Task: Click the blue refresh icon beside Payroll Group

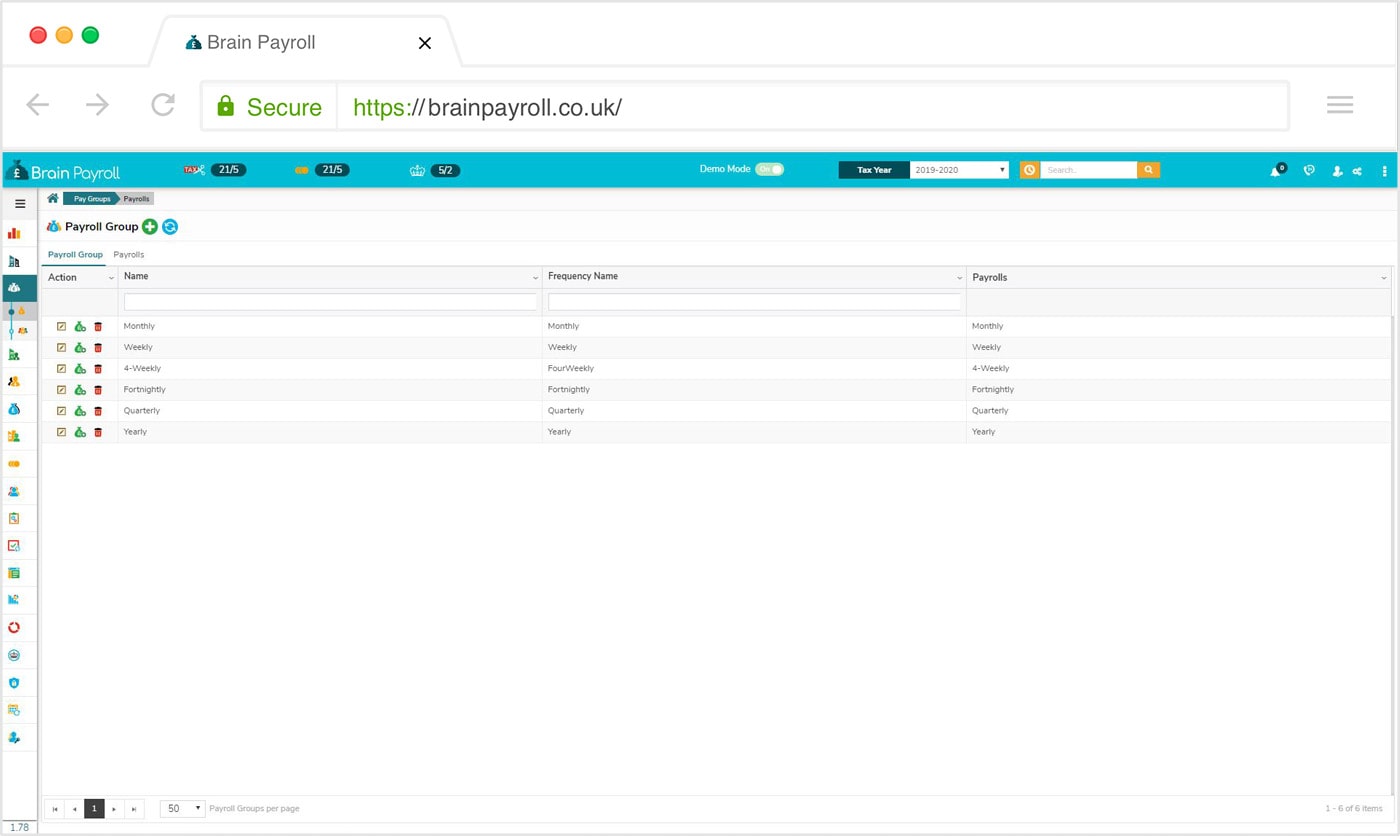Action: pyautogui.click(x=170, y=227)
